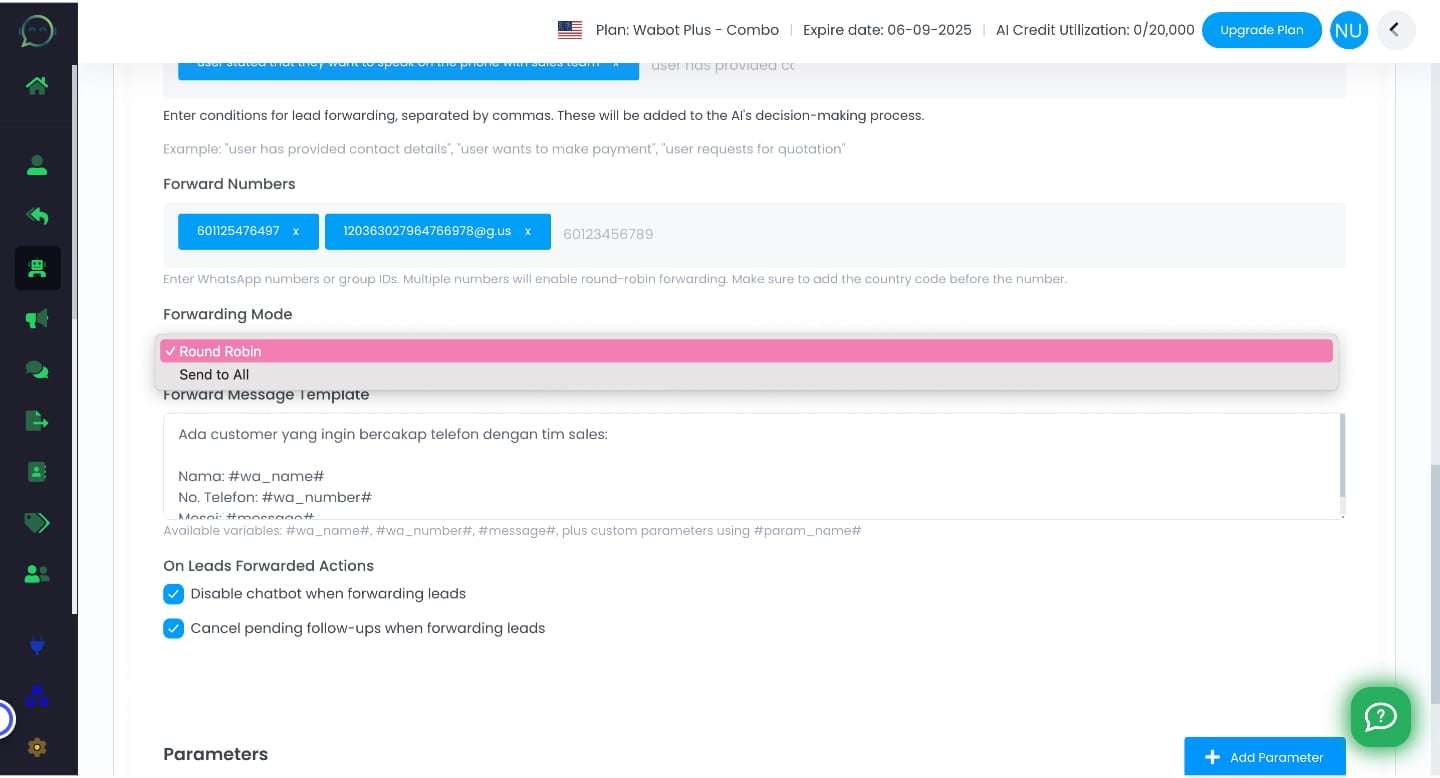This screenshot has height=778, width=1440.
Task: Remove the 601125476497 forward number chip
Action: pos(296,231)
